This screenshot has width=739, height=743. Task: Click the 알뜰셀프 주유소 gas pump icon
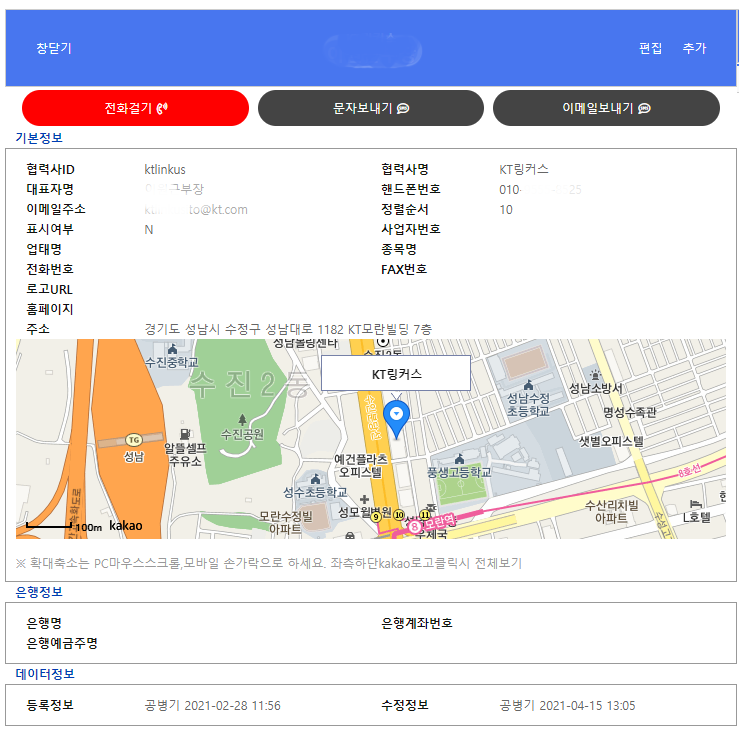tap(185, 434)
